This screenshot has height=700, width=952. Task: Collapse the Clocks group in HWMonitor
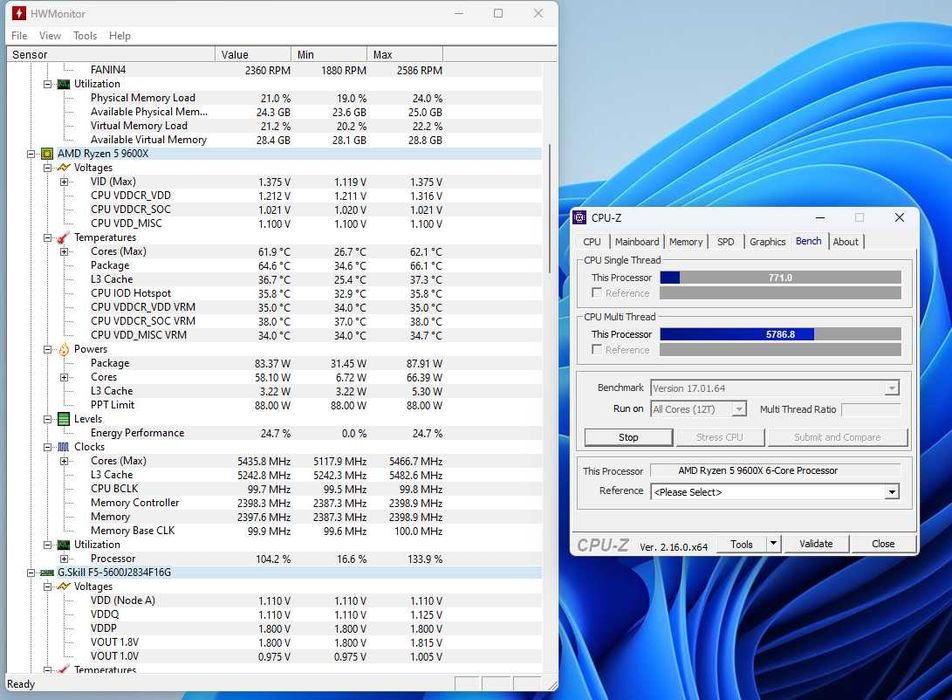pyautogui.click(x=47, y=447)
